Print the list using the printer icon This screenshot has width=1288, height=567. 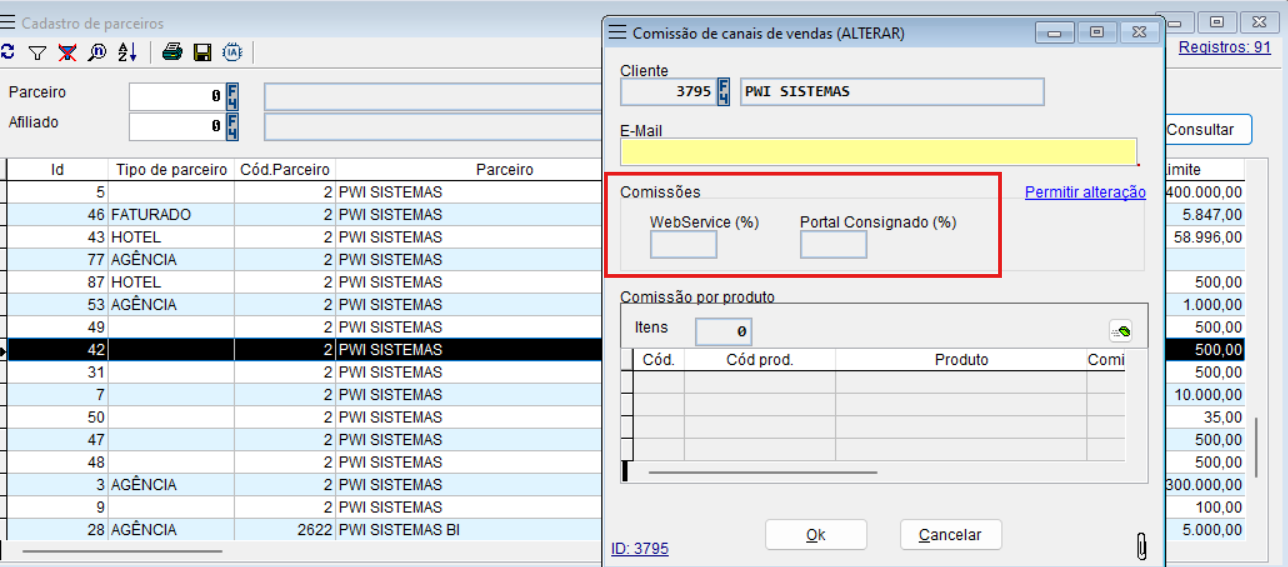pos(173,53)
